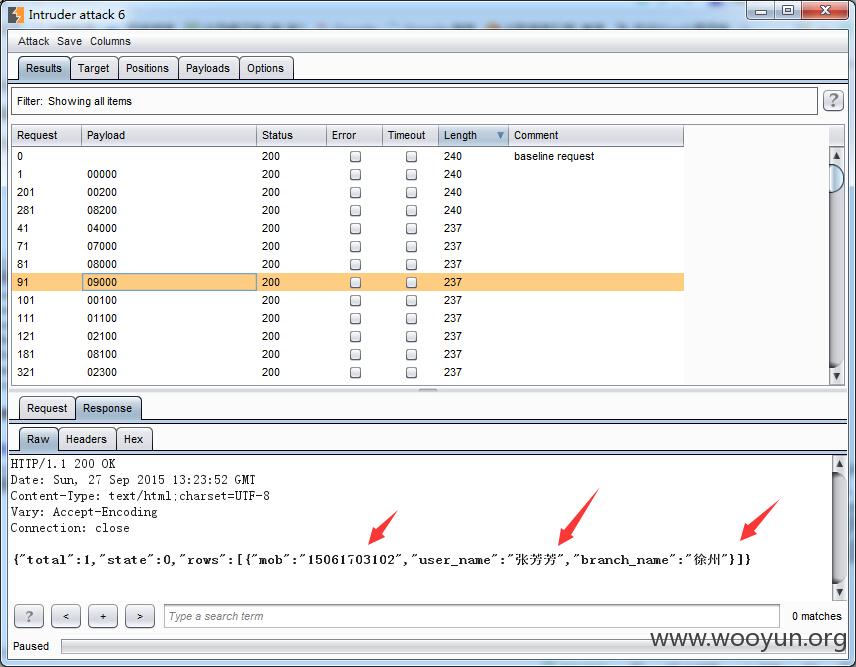Click the Filter: Showing all items bar
The image size is (856, 667).
[x=414, y=101]
